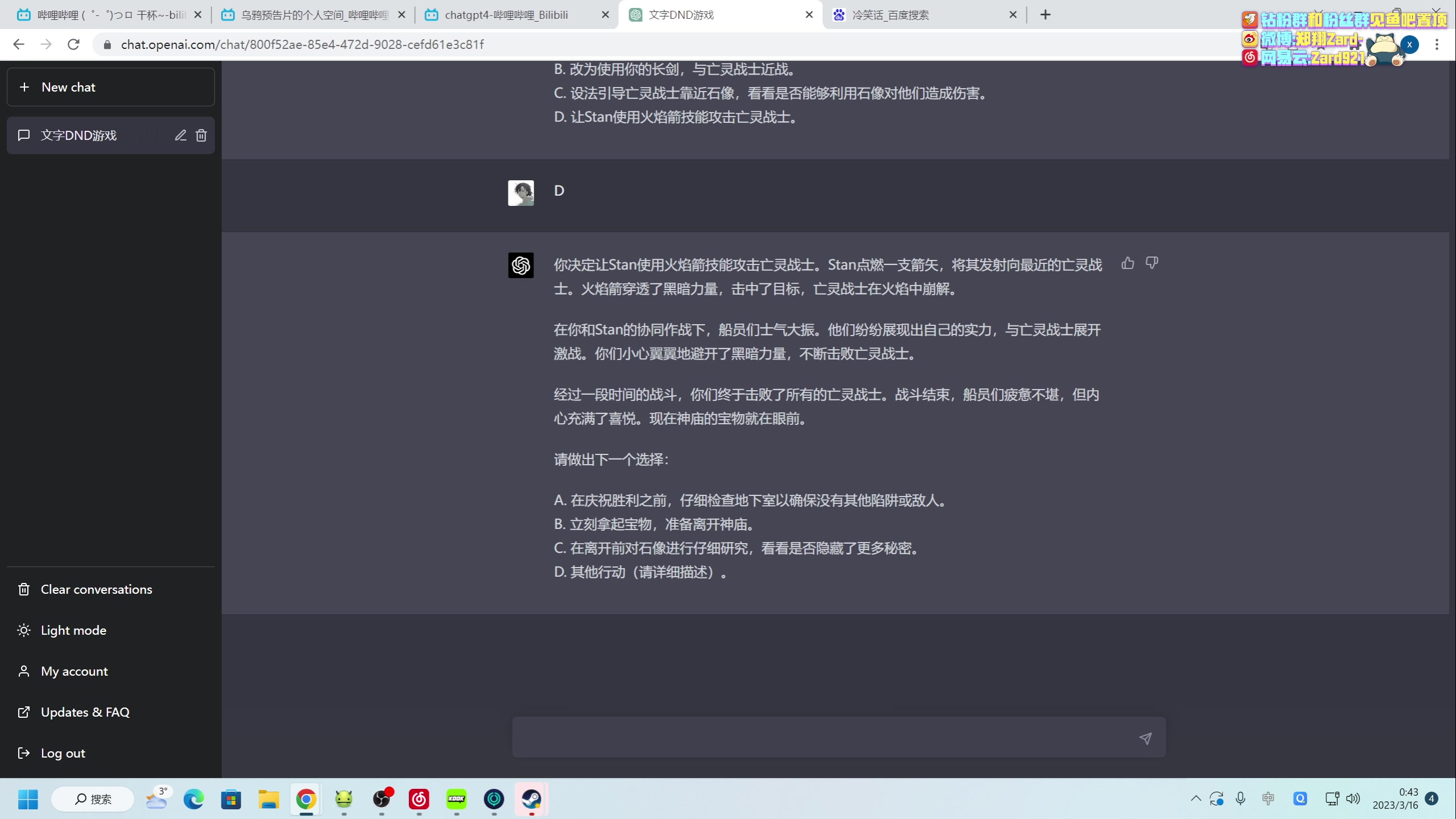
Task: Switch to the 冷笑话_百度搜索 tab
Action: [890, 15]
